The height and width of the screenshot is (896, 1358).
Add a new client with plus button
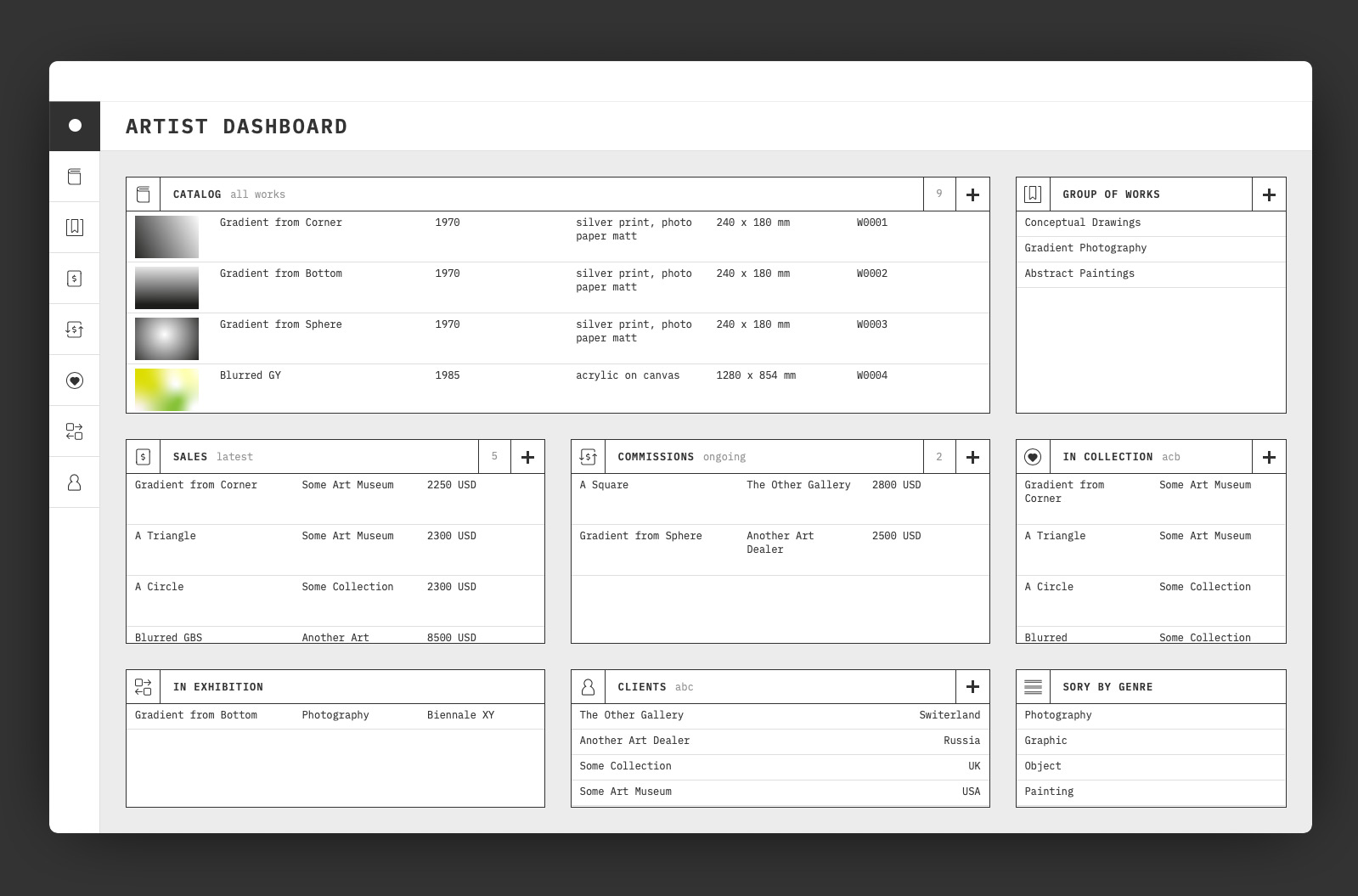(972, 687)
